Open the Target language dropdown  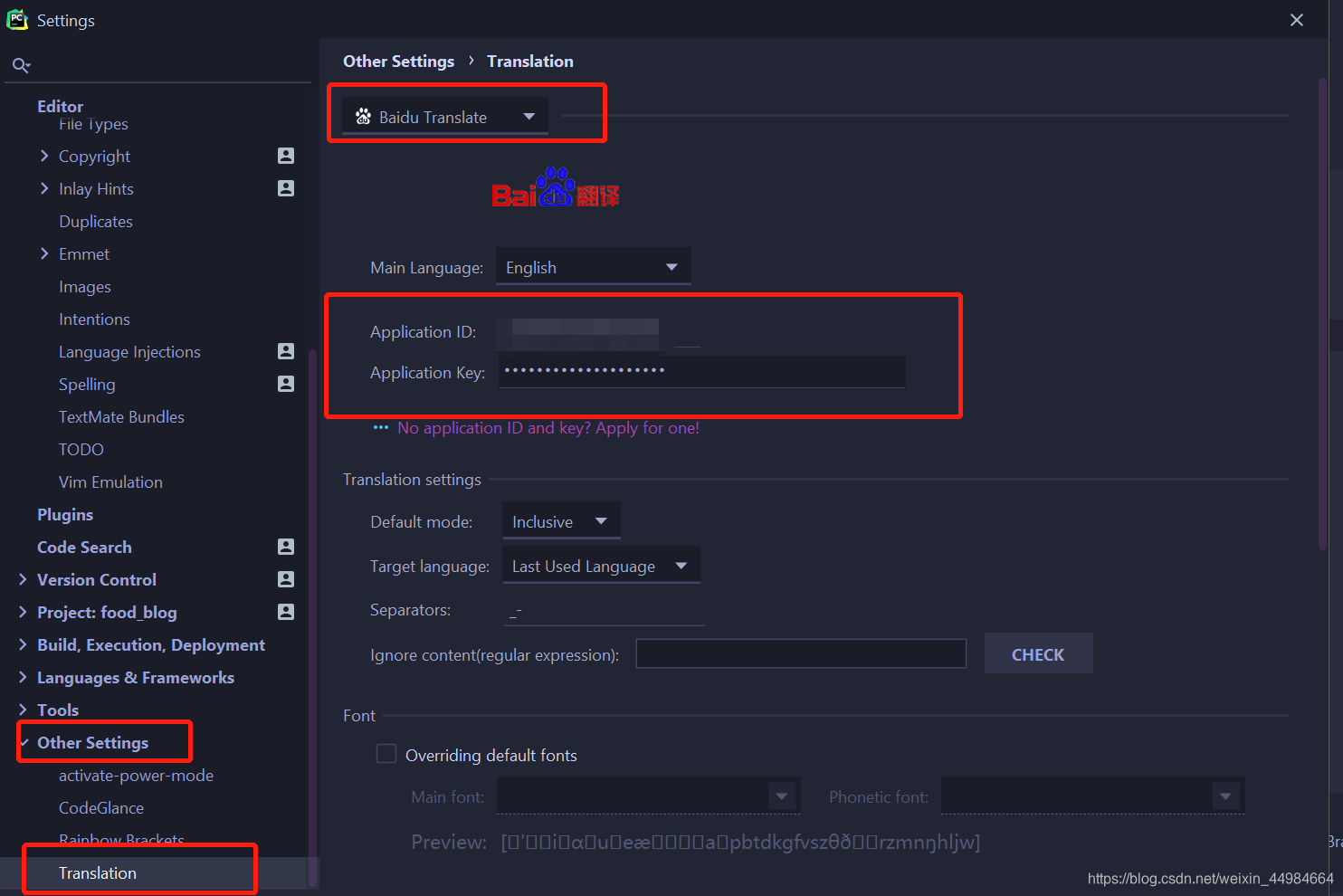(601, 566)
